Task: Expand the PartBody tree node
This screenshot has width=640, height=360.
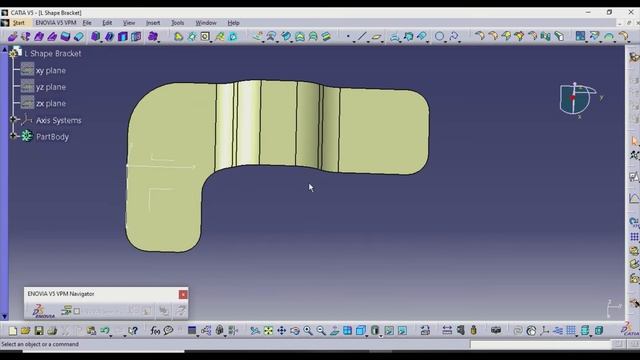Action: pyautogui.click(x=13, y=136)
